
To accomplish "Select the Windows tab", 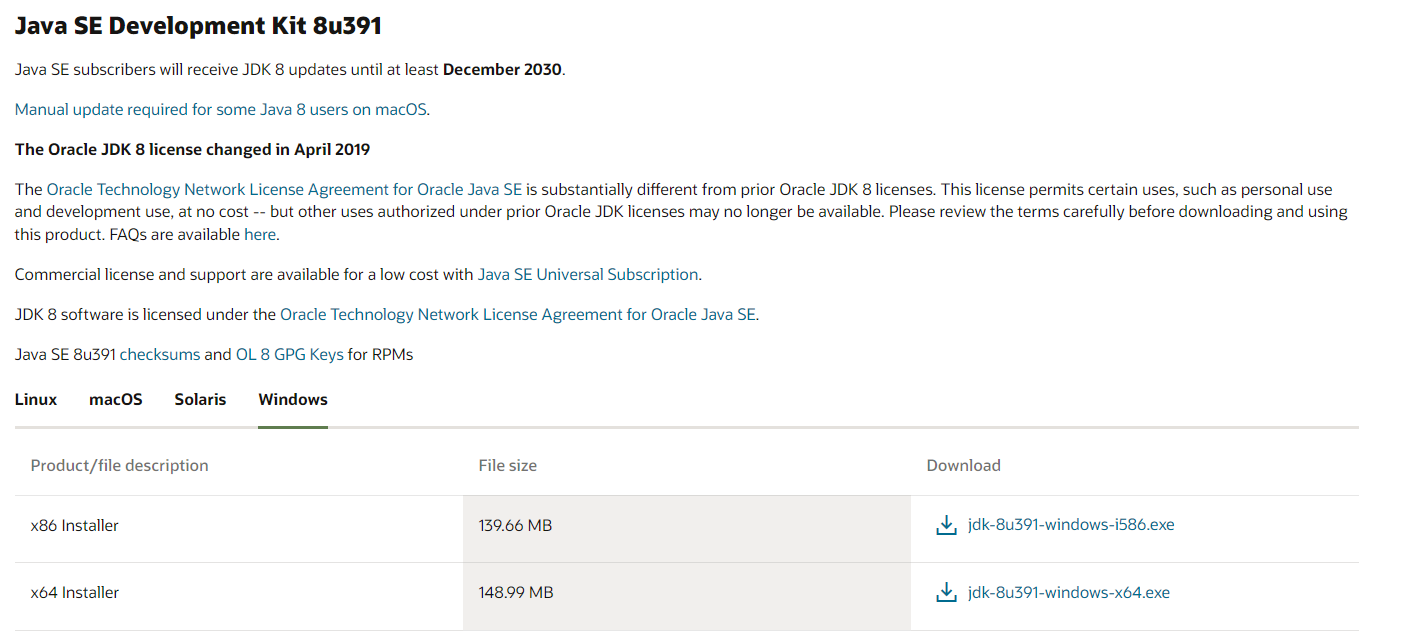I will tap(293, 399).
